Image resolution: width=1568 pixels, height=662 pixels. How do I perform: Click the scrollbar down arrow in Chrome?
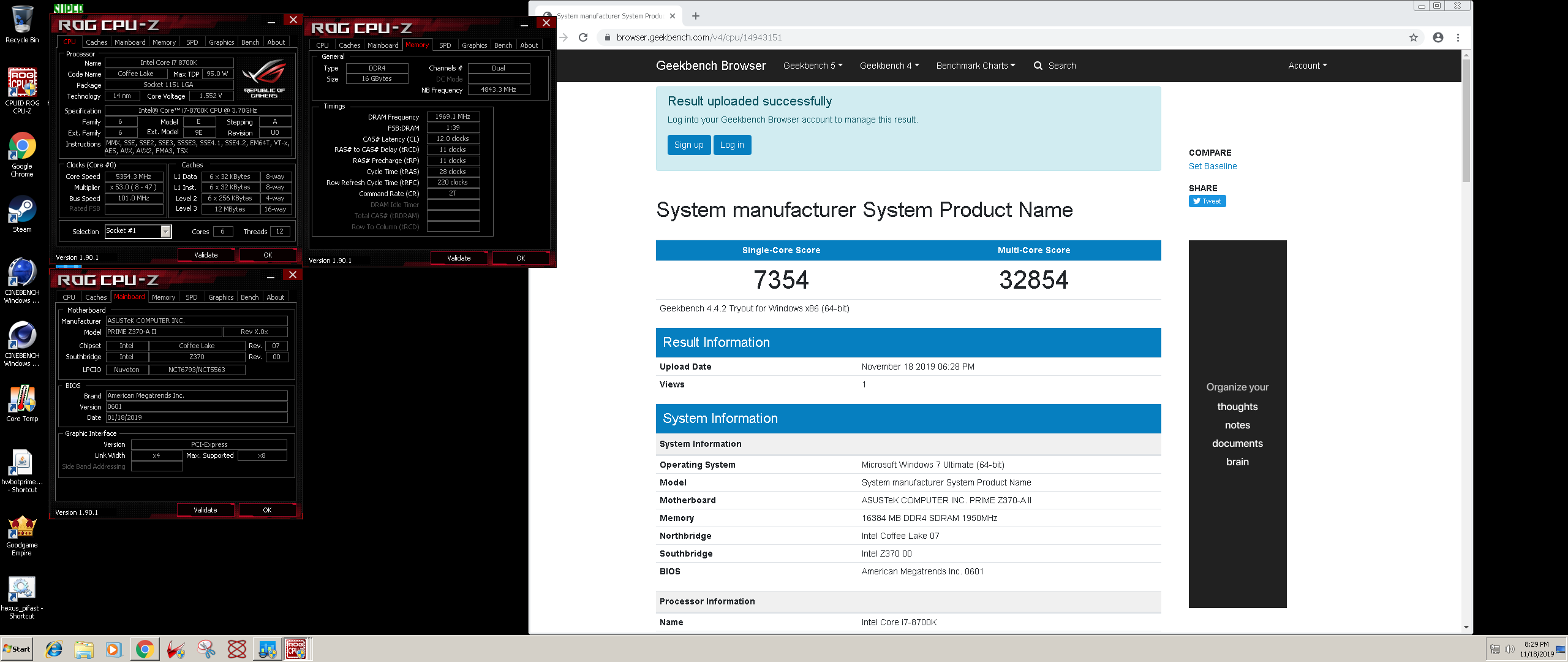pyautogui.click(x=1466, y=627)
